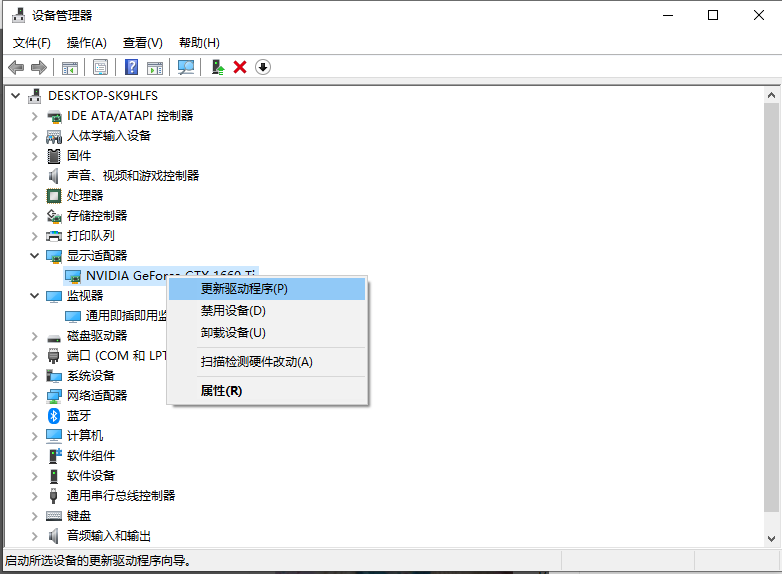Click the network adapter category icon
This screenshot has width=782, height=574.
(54, 396)
